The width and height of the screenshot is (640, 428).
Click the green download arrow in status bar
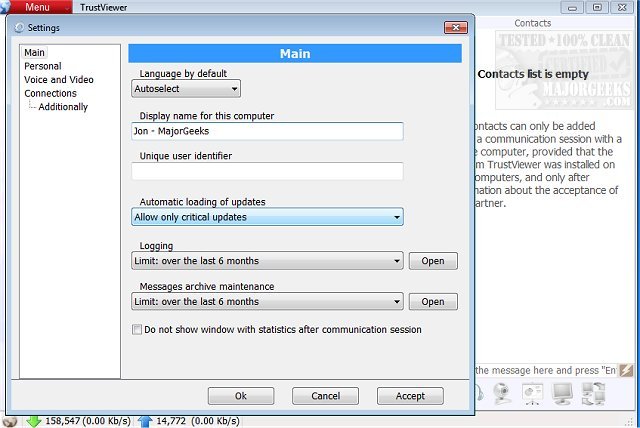coord(33,421)
